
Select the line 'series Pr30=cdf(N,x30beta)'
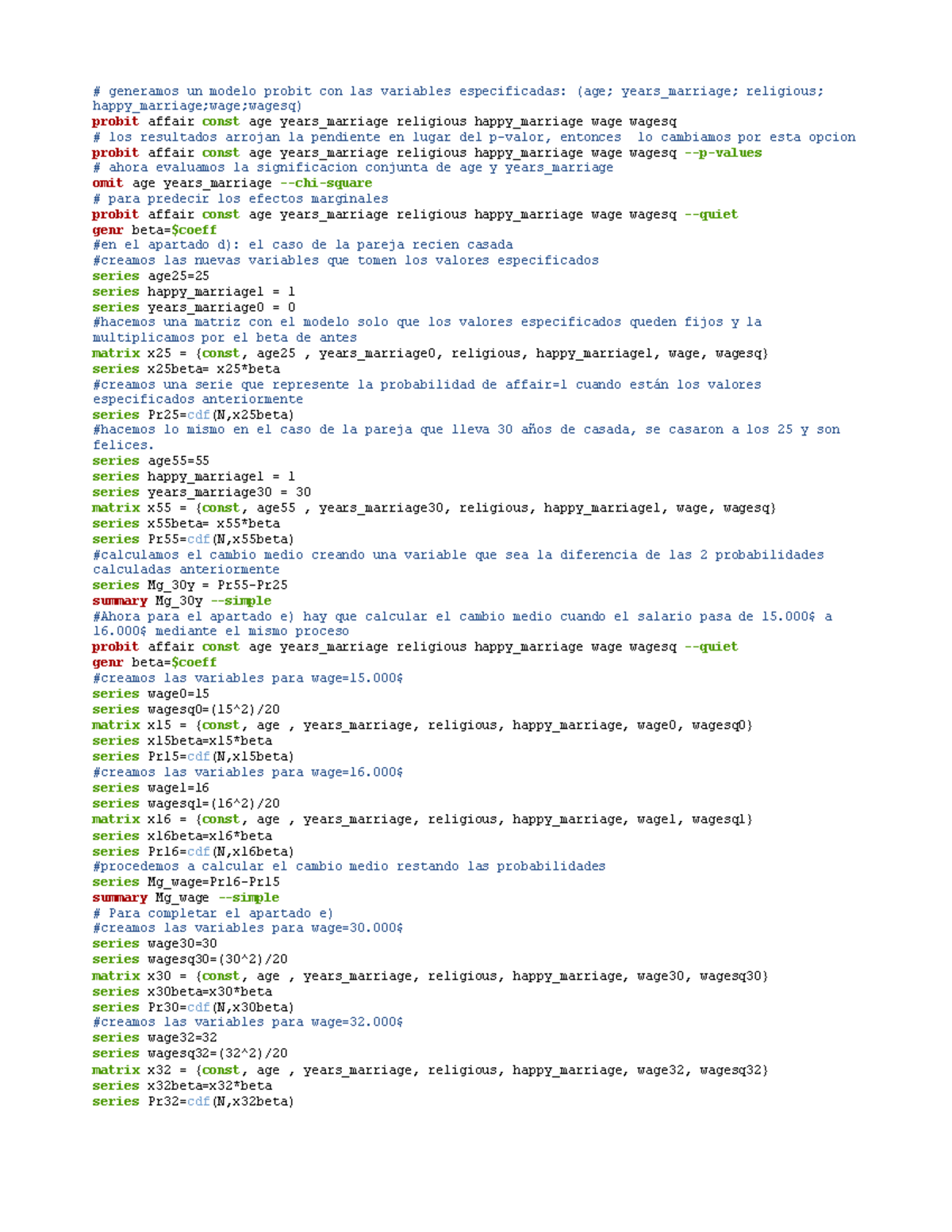point(193,1007)
